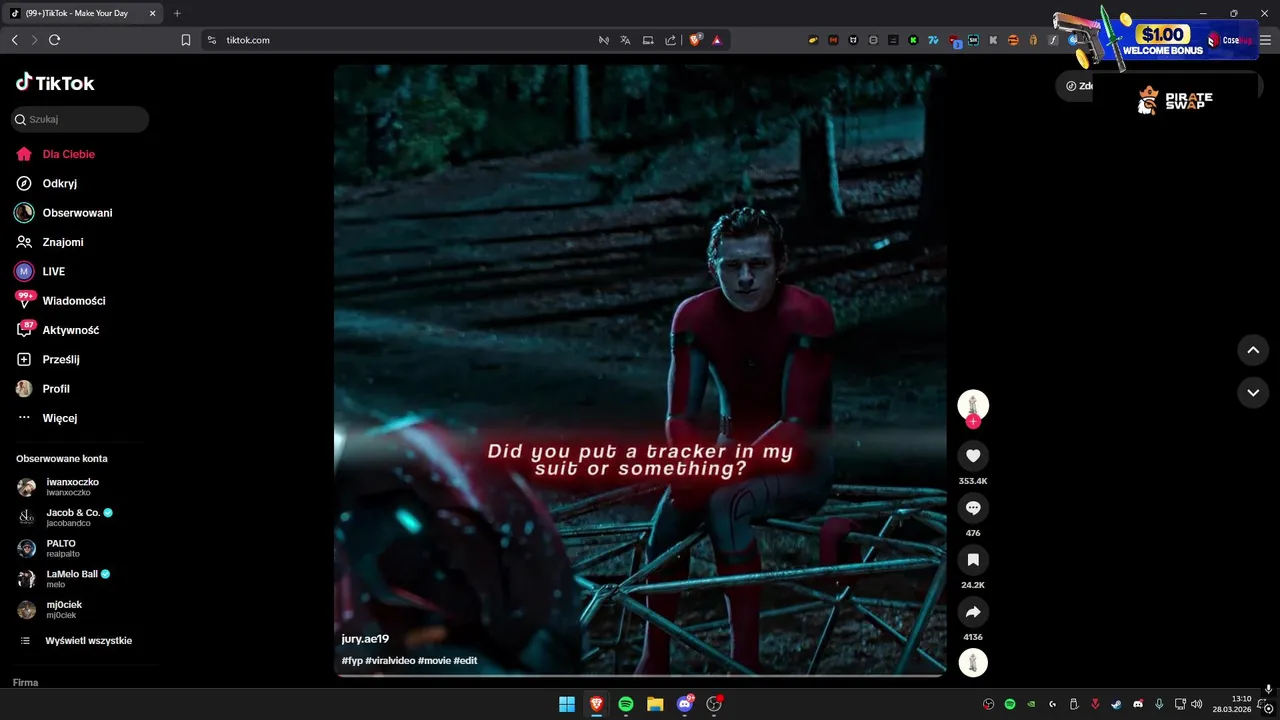
Task: Expand the Więcej menu
Action: pos(47,418)
